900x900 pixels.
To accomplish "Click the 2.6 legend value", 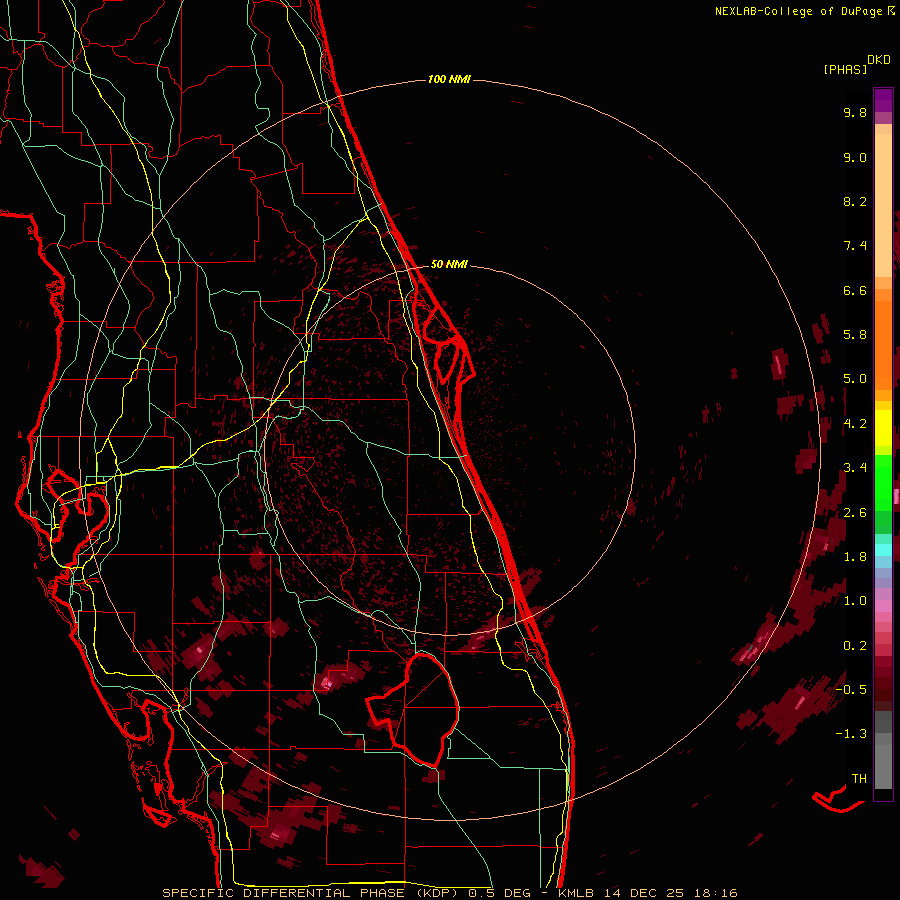I will pyautogui.click(x=855, y=513).
